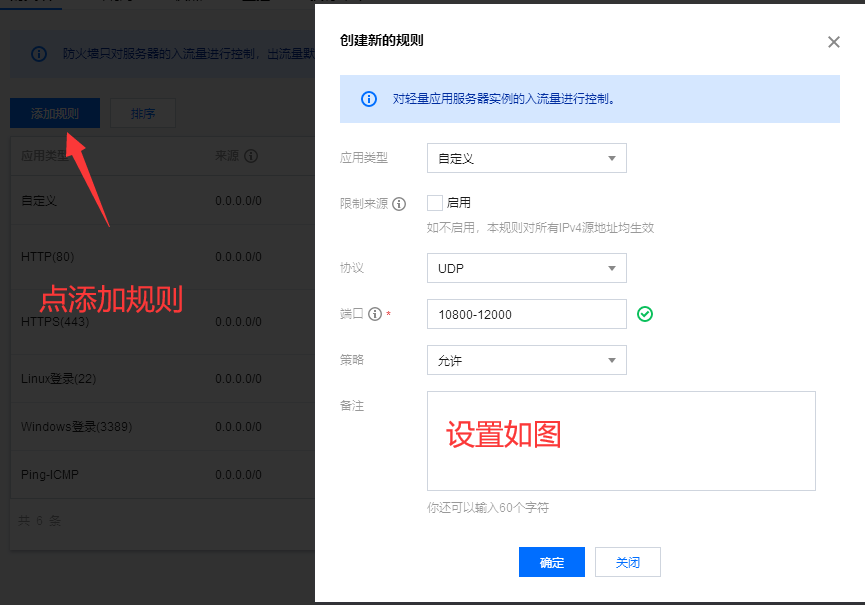Click the info icon in the firewall notice banner
This screenshot has height=605, width=865.
(x=39, y=54)
